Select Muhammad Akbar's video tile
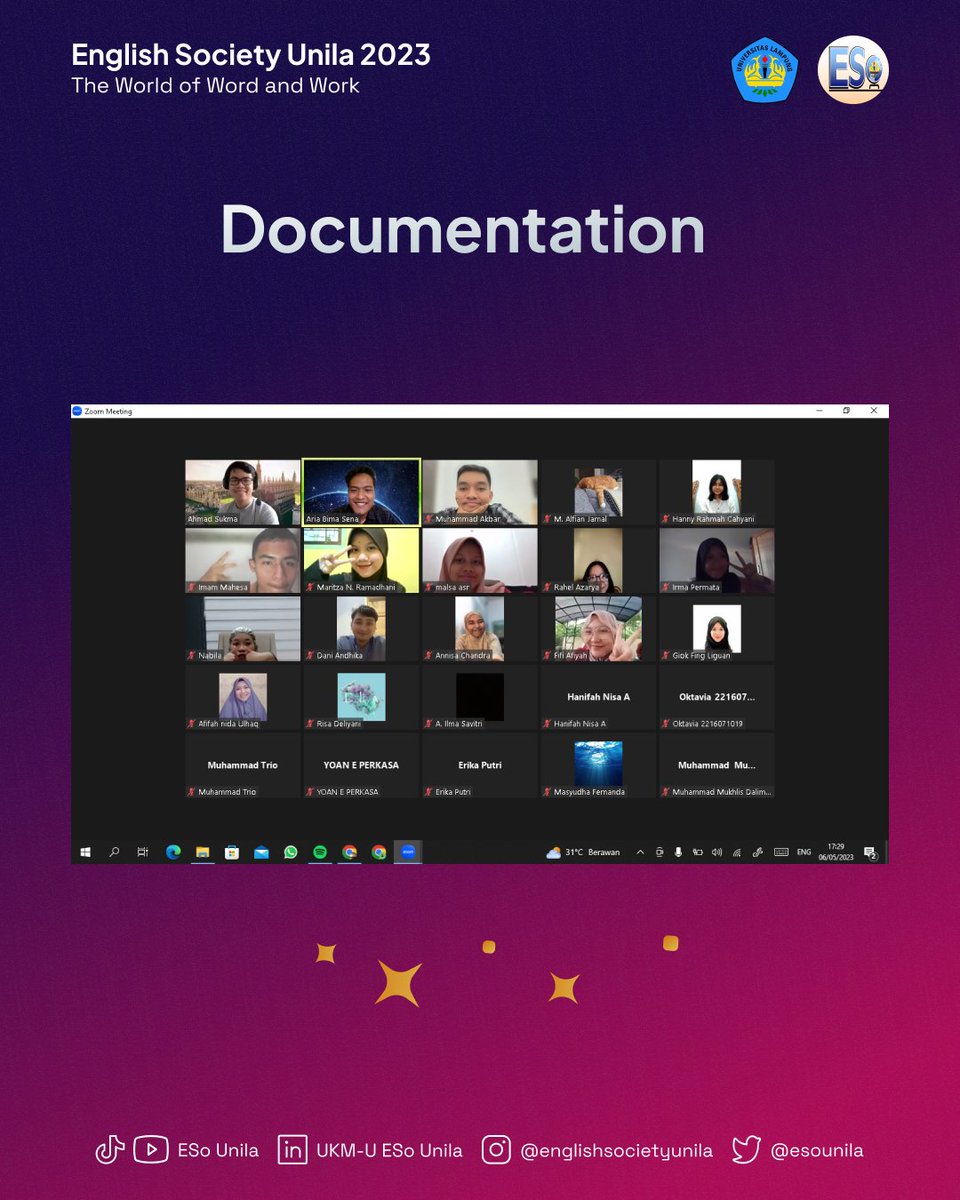This screenshot has width=960, height=1200. pos(480,492)
